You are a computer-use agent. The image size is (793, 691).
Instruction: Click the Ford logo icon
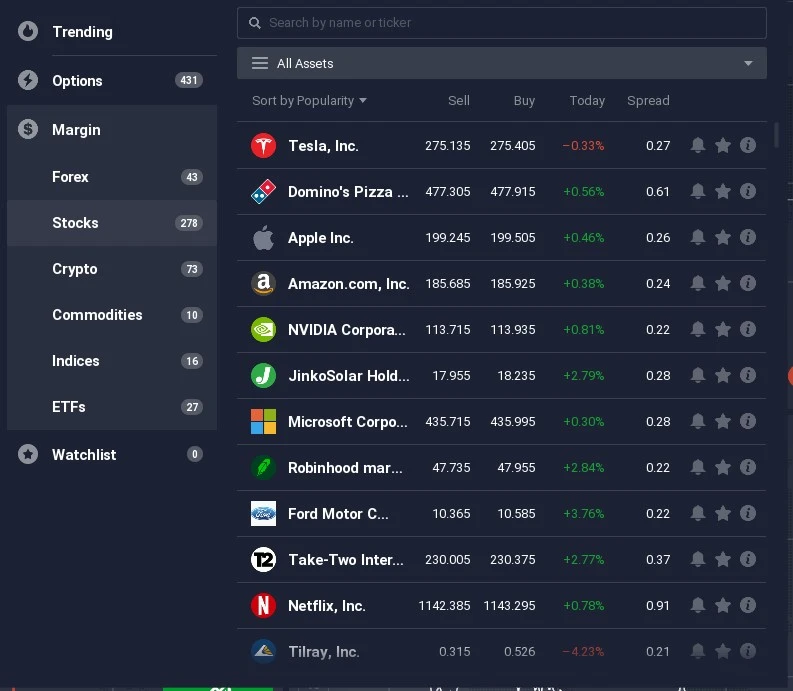click(263, 514)
